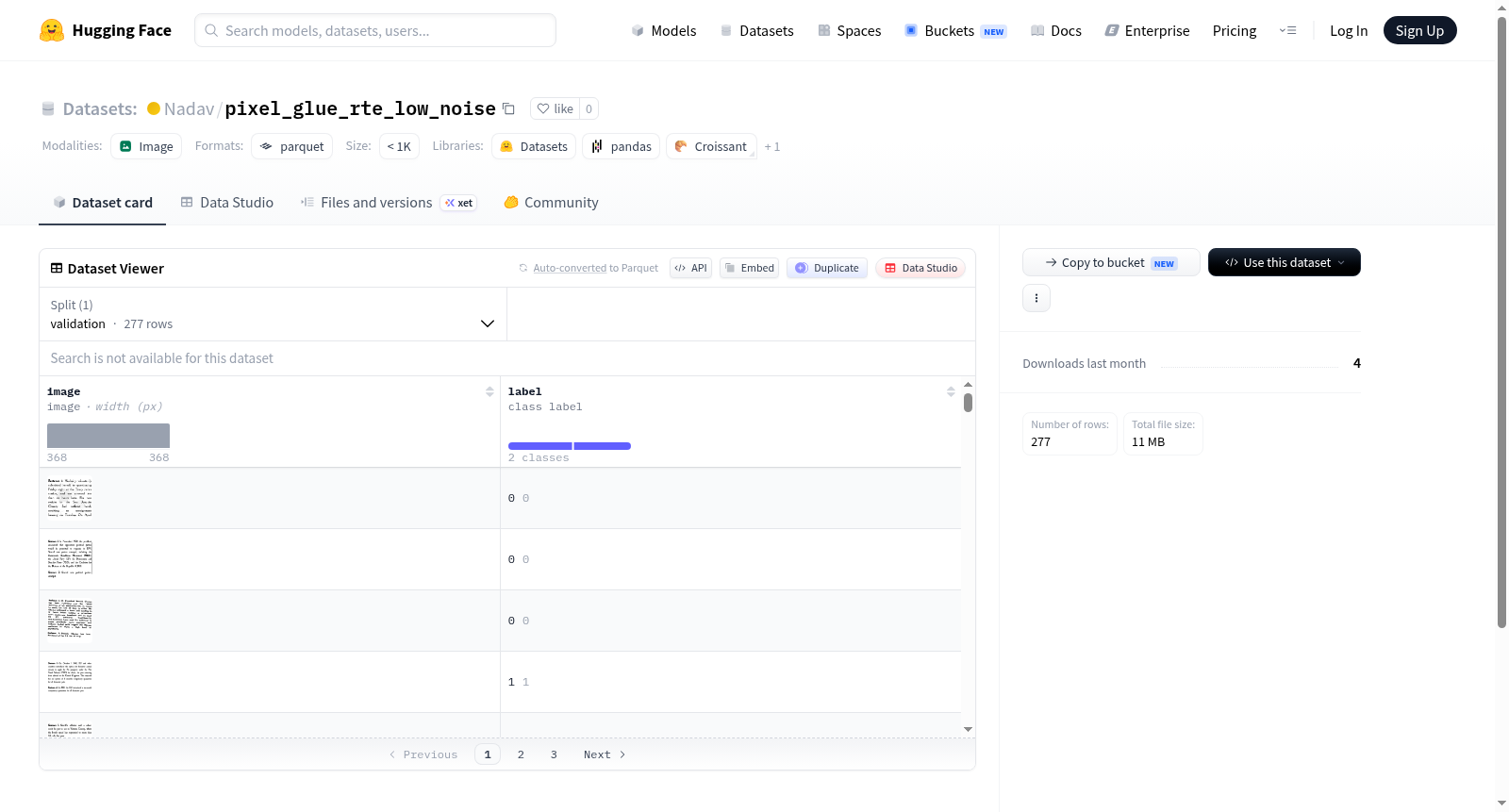The width and height of the screenshot is (1509, 812).
Task: Go to page 1 of the viewer
Action: [x=488, y=754]
